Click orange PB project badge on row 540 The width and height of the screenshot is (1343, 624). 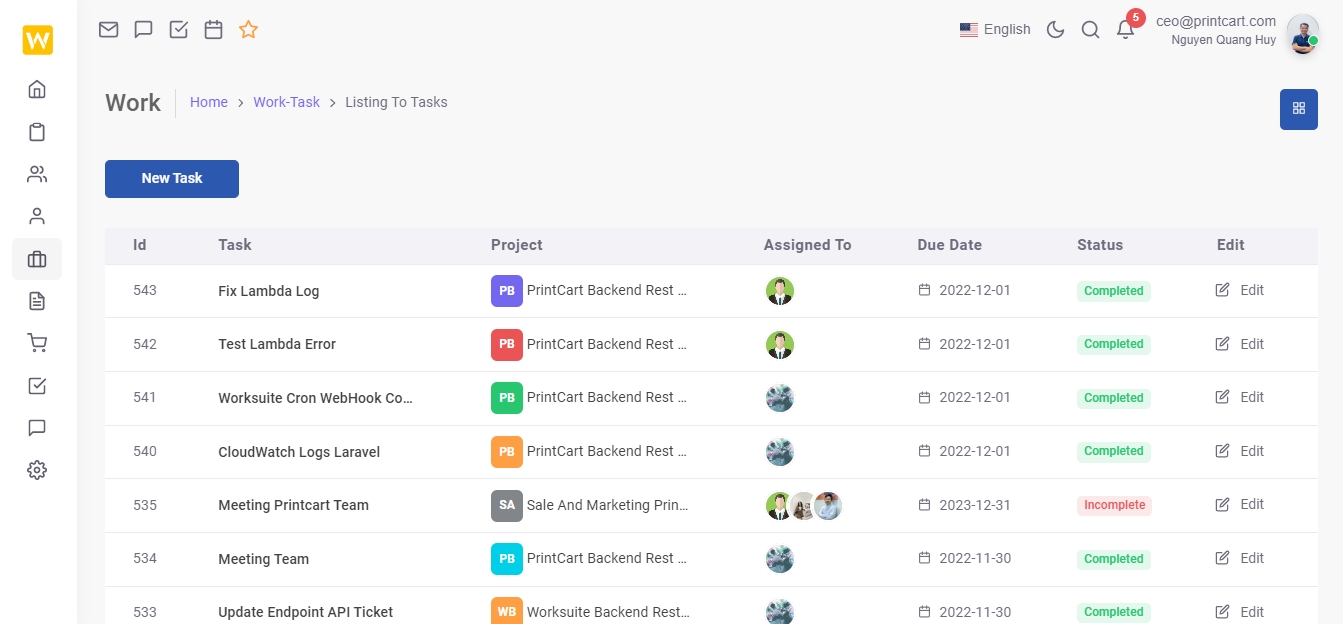point(507,451)
